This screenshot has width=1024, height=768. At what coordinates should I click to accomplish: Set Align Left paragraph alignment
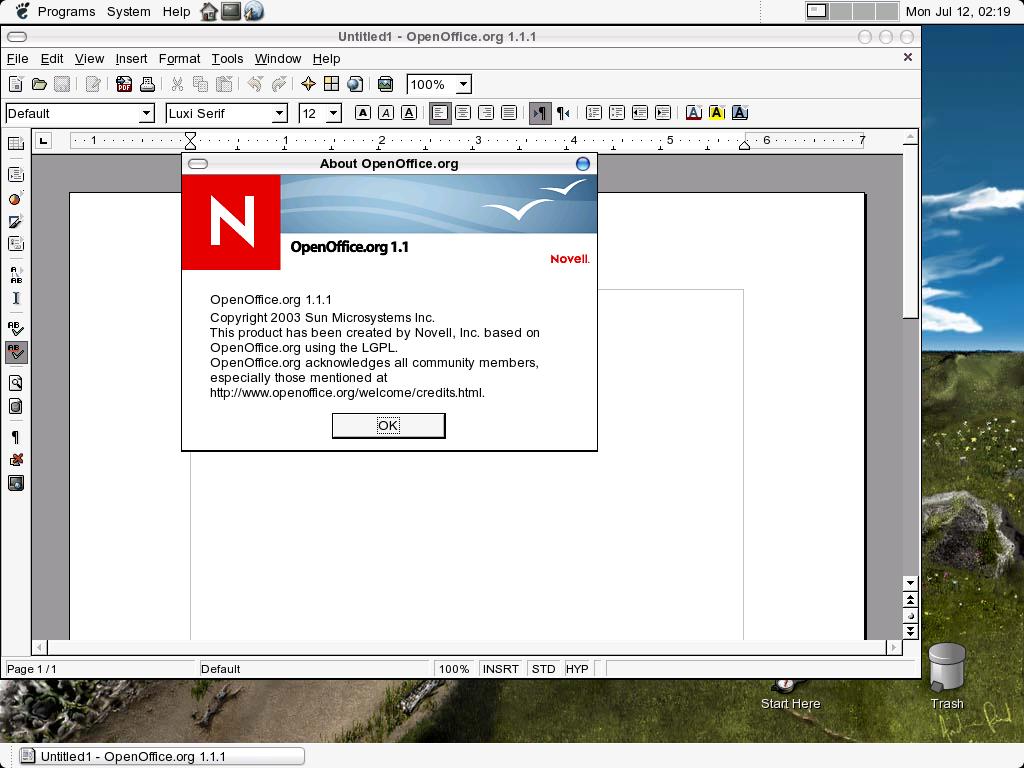(x=440, y=113)
